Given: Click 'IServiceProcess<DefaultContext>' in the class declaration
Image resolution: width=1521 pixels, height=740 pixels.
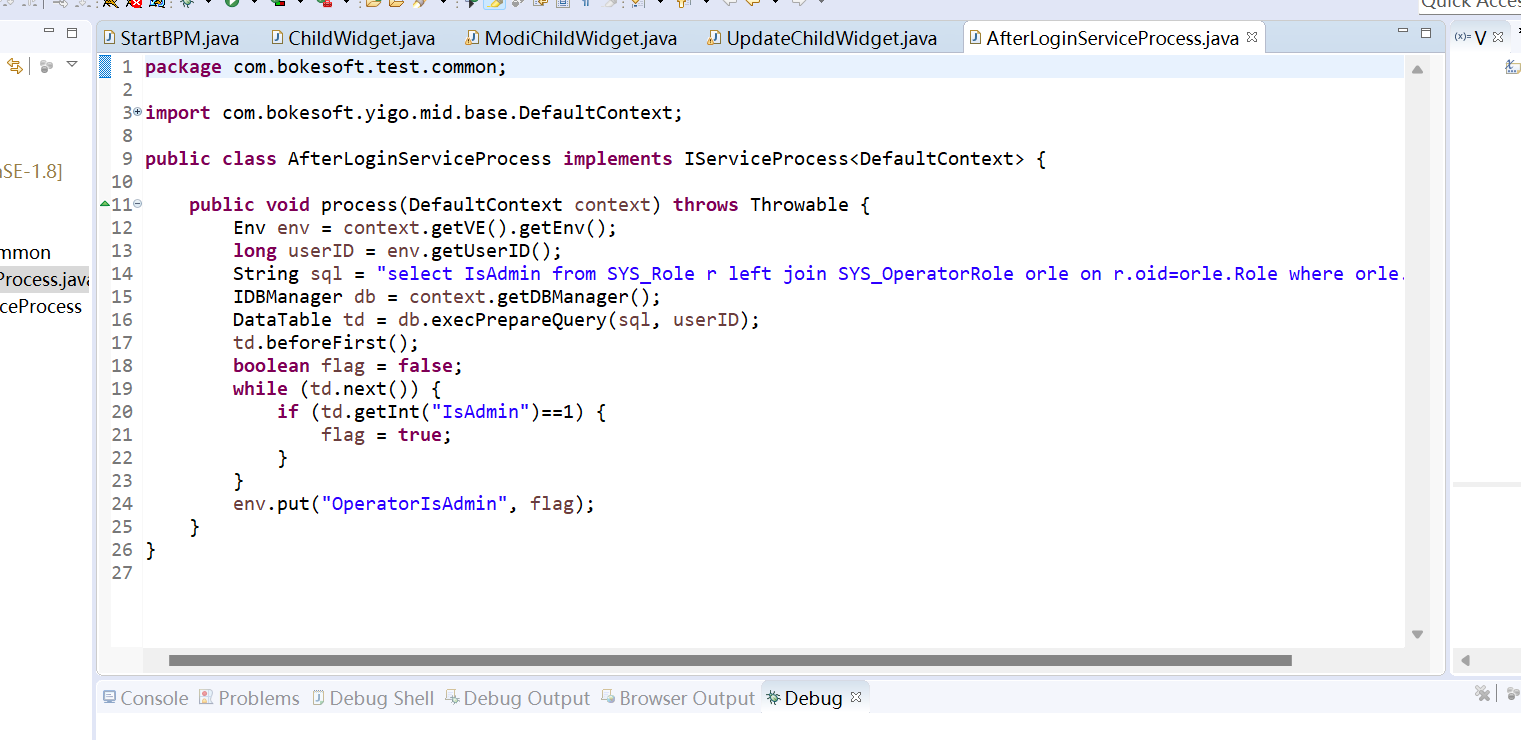Looking at the screenshot, I should coord(854,159).
